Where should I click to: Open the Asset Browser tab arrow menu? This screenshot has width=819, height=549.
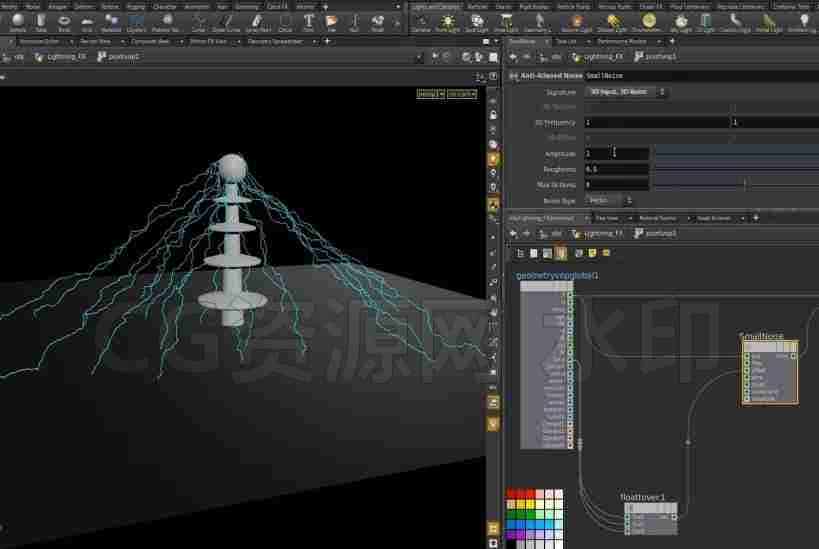(742, 218)
